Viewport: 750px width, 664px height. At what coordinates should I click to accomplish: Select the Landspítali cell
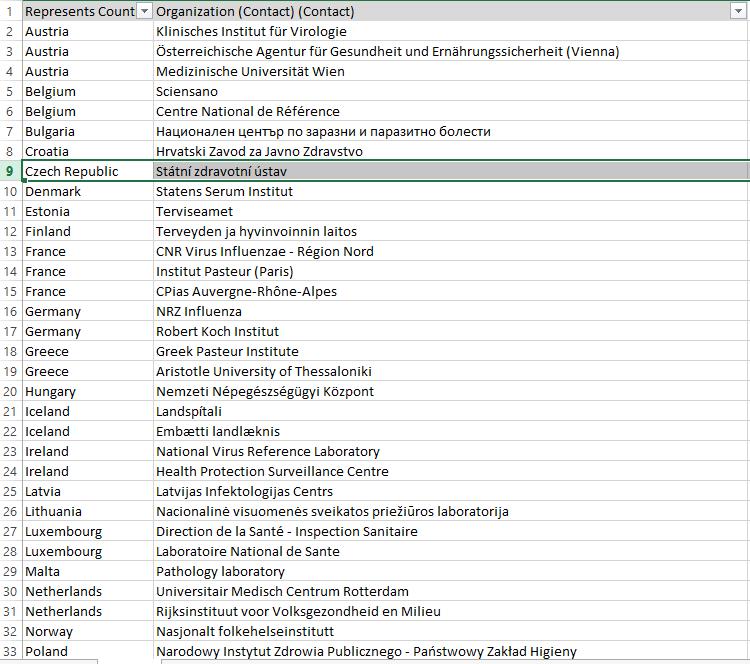(x=451, y=411)
